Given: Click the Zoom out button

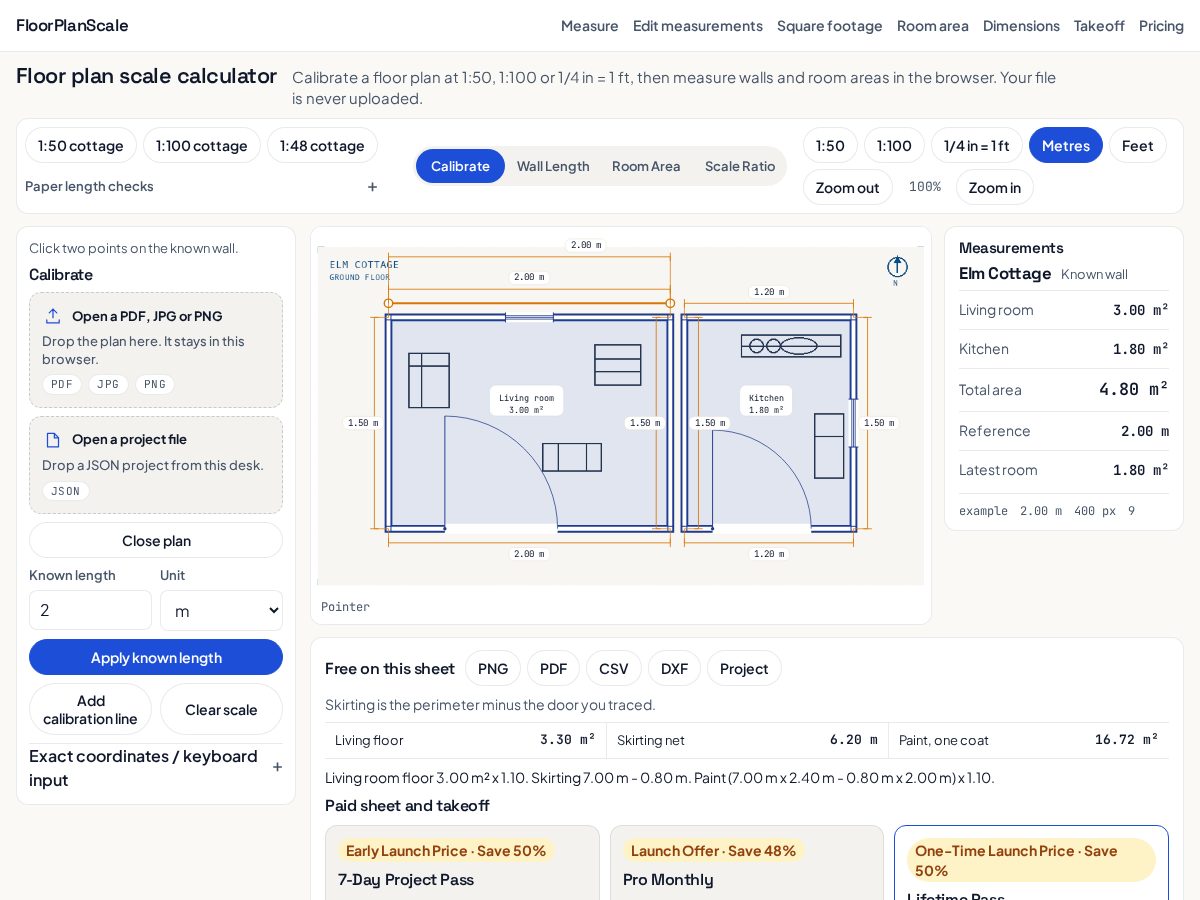Looking at the screenshot, I should point(848,187).
